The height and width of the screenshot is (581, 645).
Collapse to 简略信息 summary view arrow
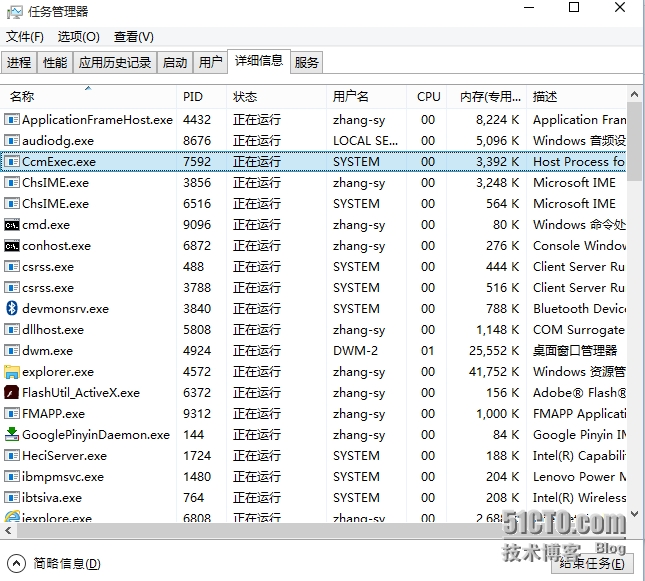tap(16, 563)
